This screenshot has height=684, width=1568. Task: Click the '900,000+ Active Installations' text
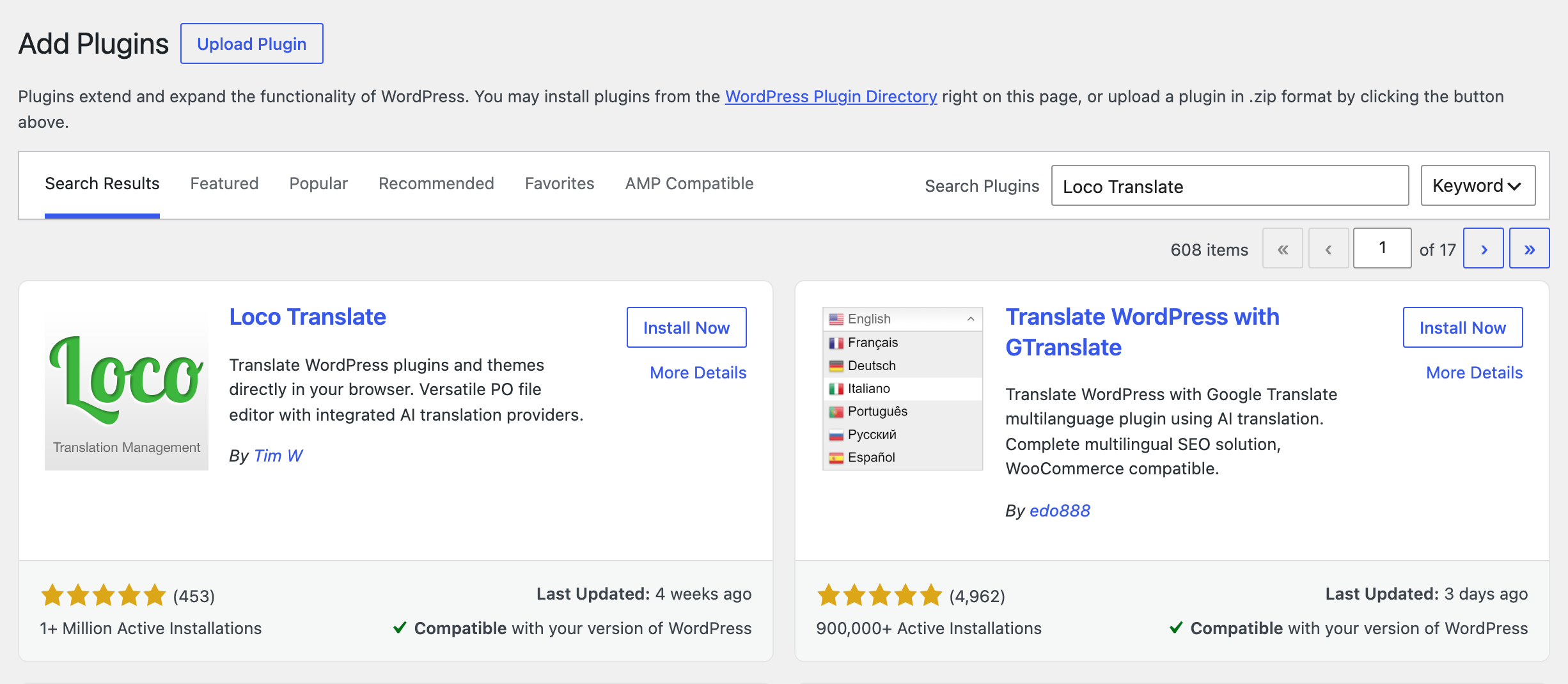[929, 628]
